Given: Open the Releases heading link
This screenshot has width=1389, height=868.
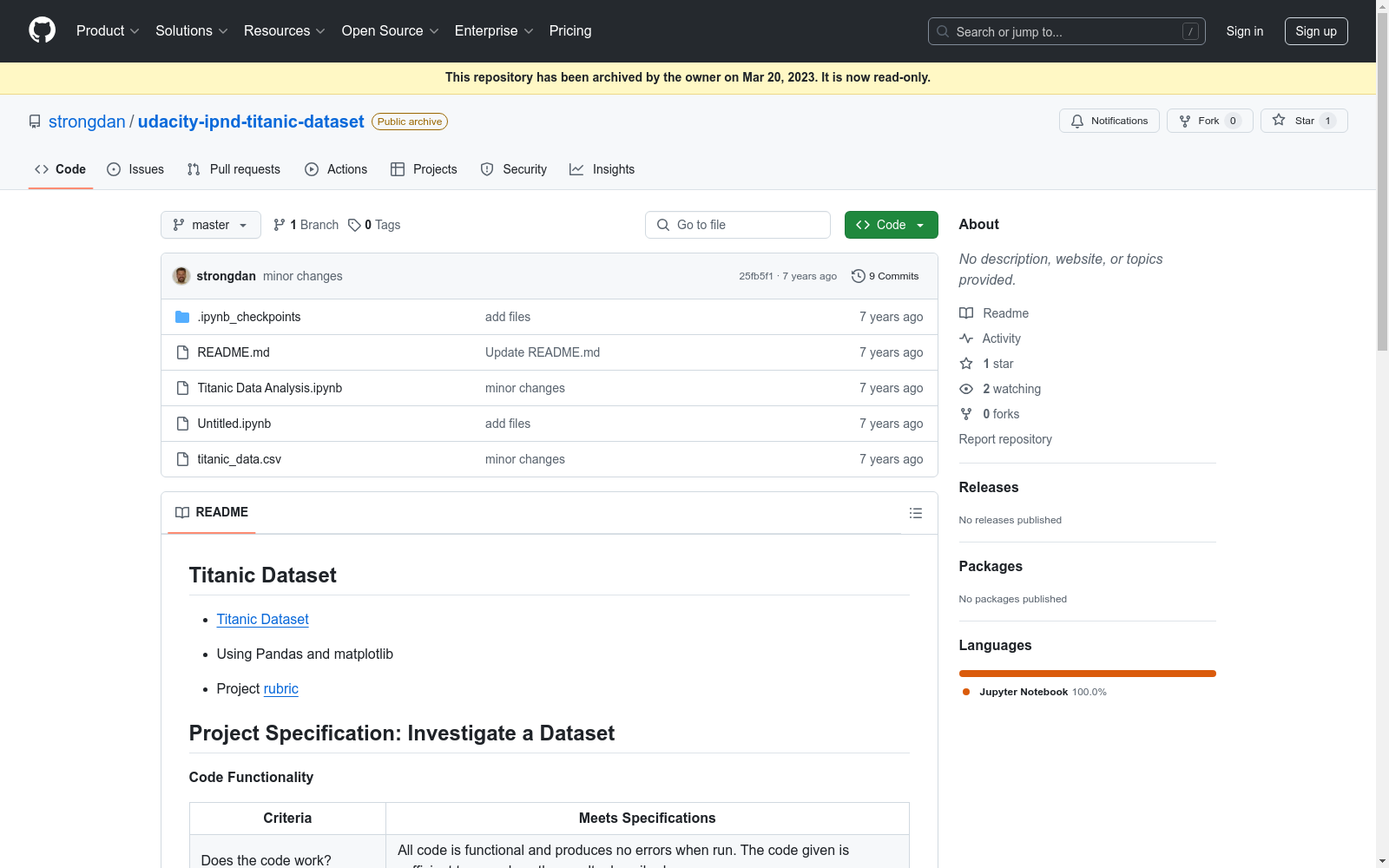Looking at the screenshot, I should click(x=989, y=488).
